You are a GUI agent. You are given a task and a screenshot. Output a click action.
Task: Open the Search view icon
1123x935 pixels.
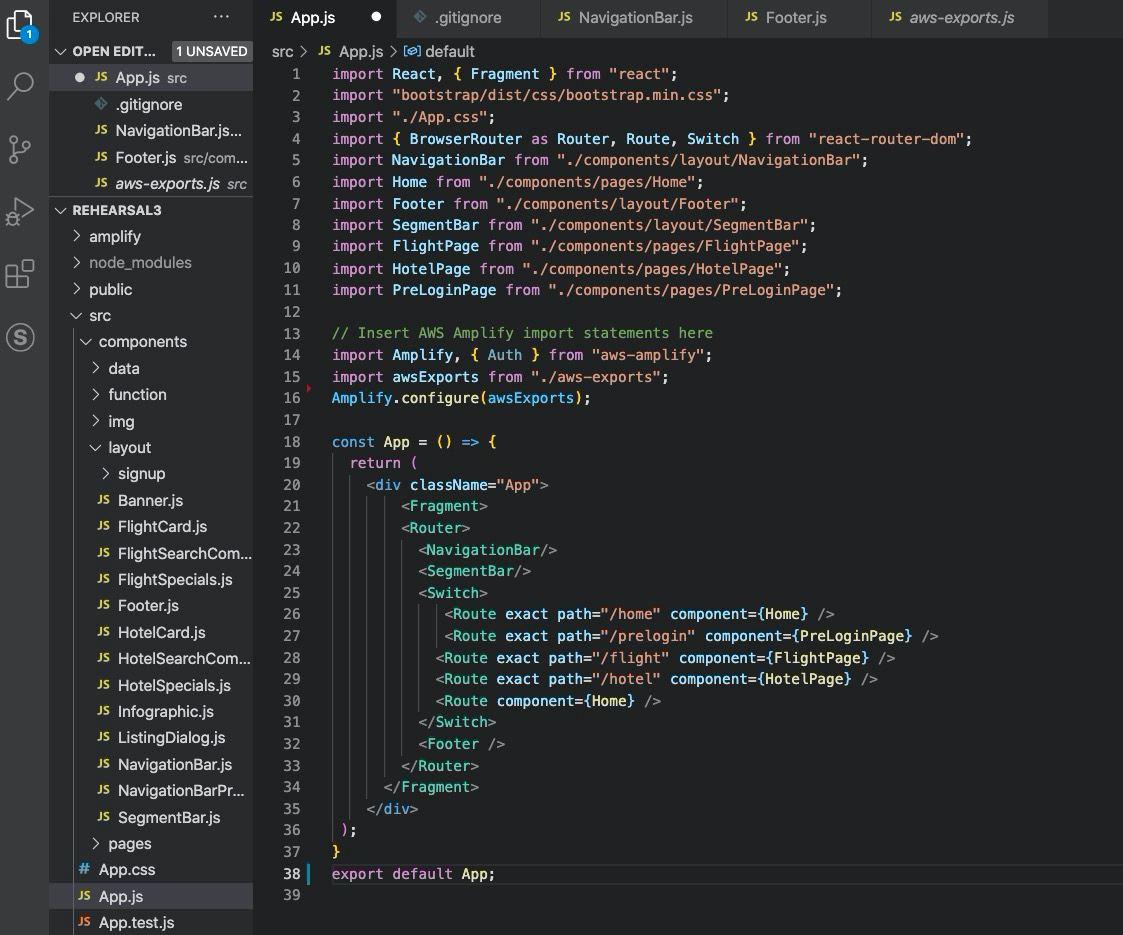point(21,86)
